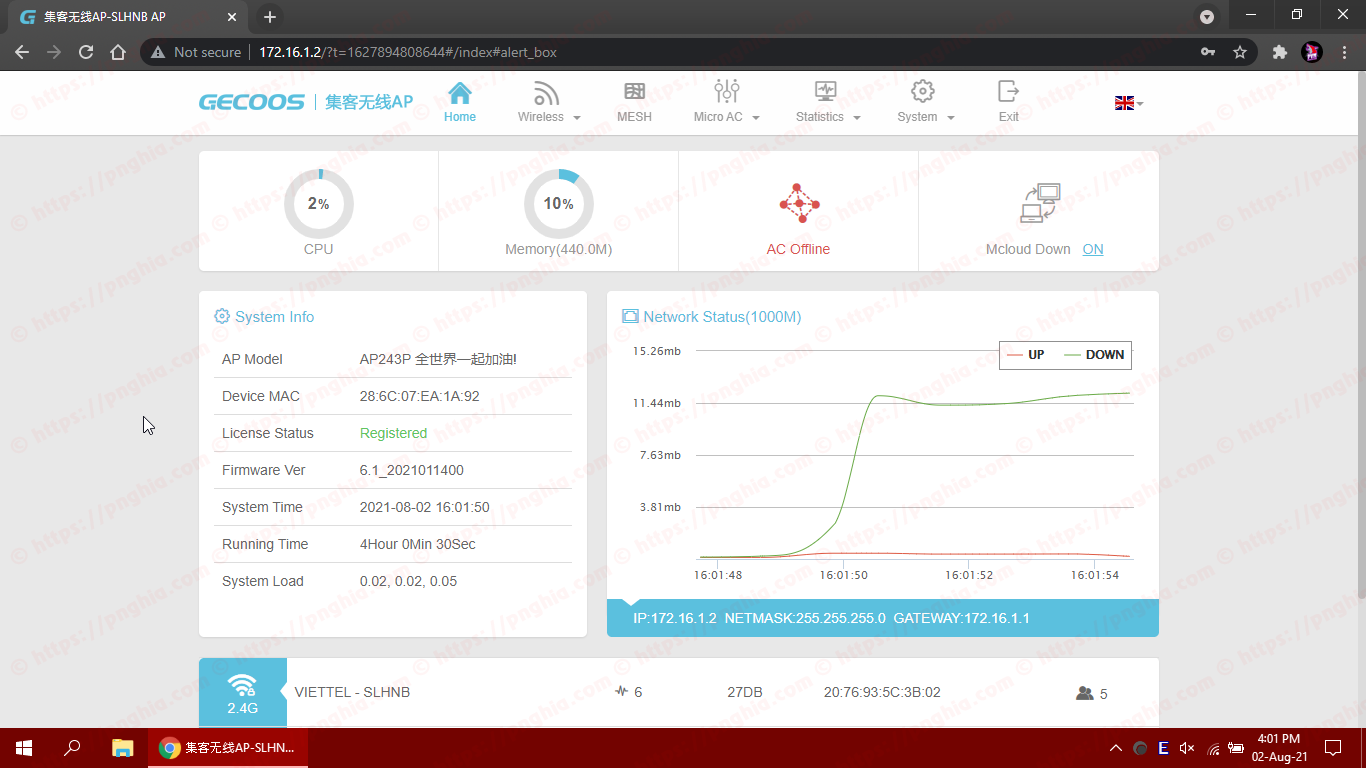Click the Running Time value
The height and width of the screenshot is (768, 1366).
[x=417, y=544]
